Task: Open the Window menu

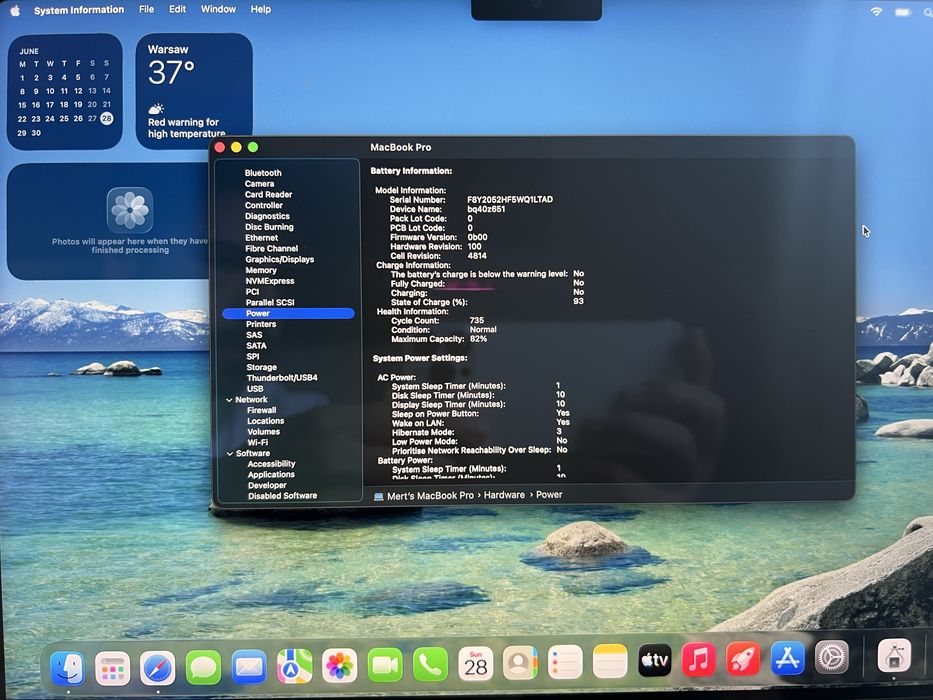Action: click(218, 9)
